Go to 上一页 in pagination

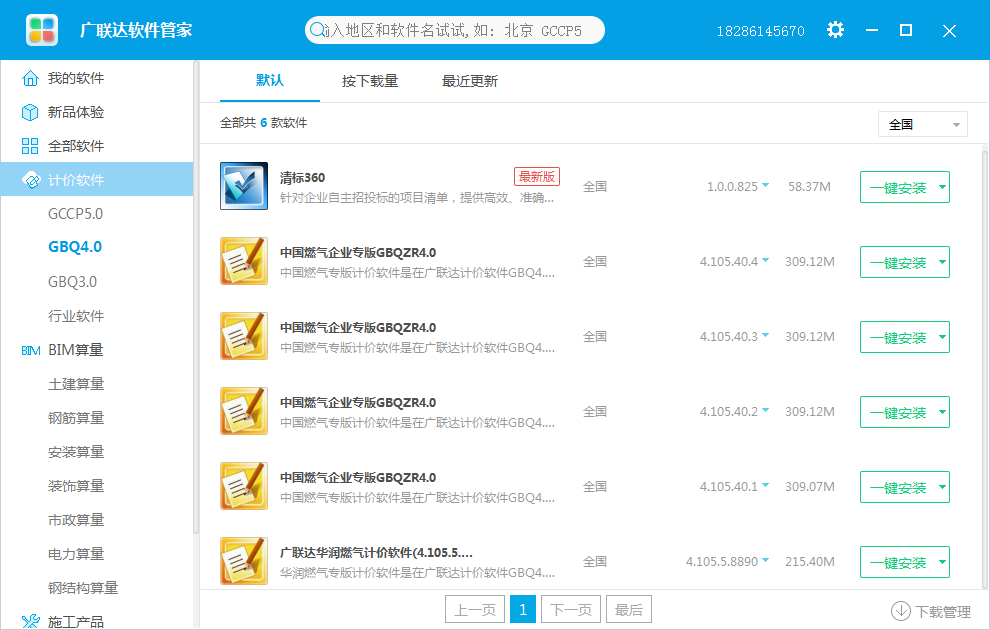[475, 609]
